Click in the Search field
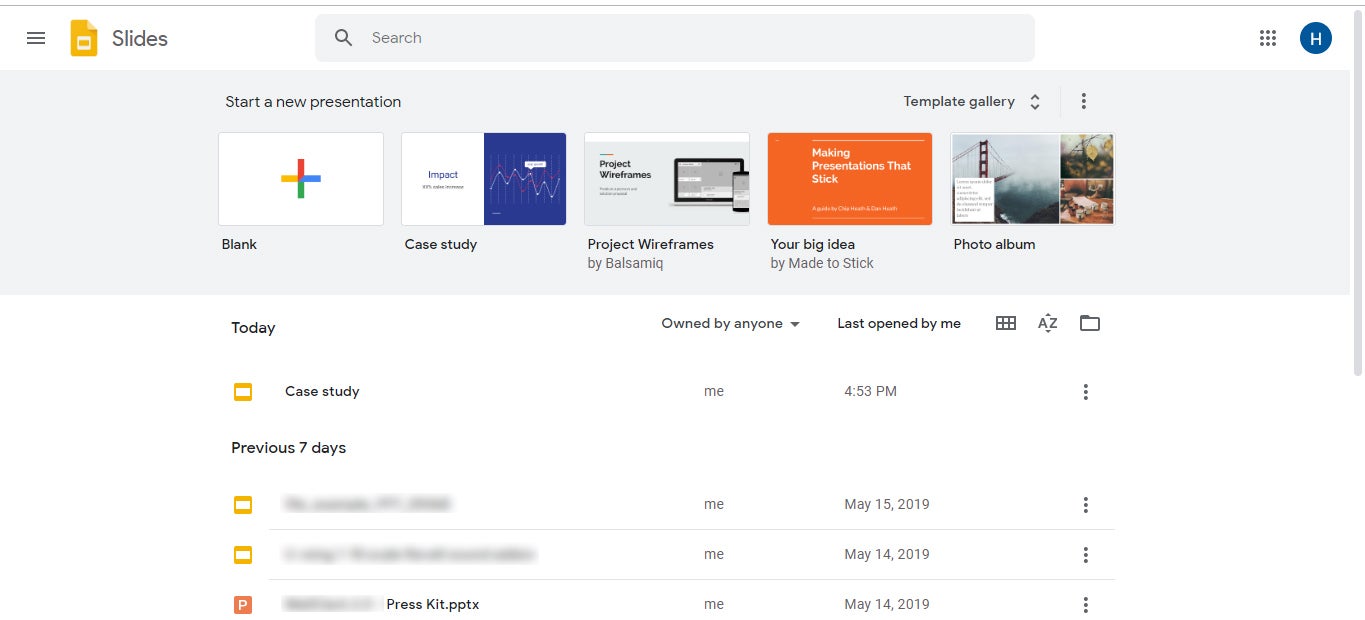This screenshot has width=1365, height=620. click(675, 38)
